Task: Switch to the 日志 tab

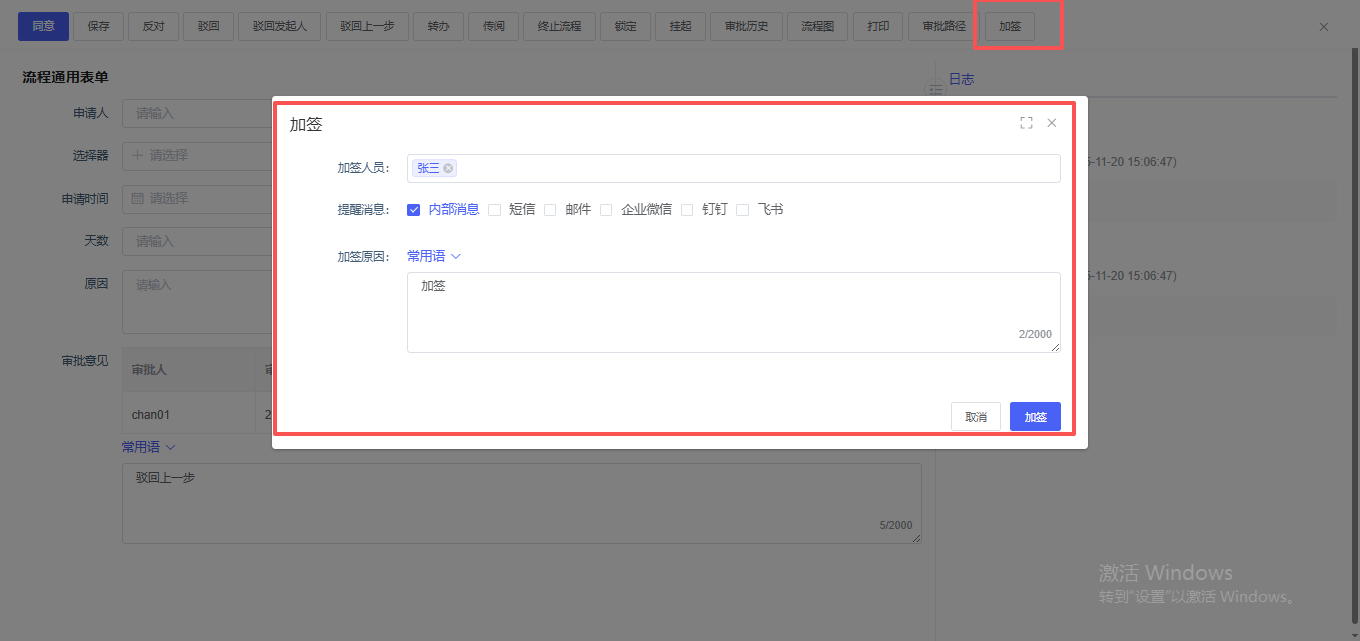Action: click(x=961, y=79)
